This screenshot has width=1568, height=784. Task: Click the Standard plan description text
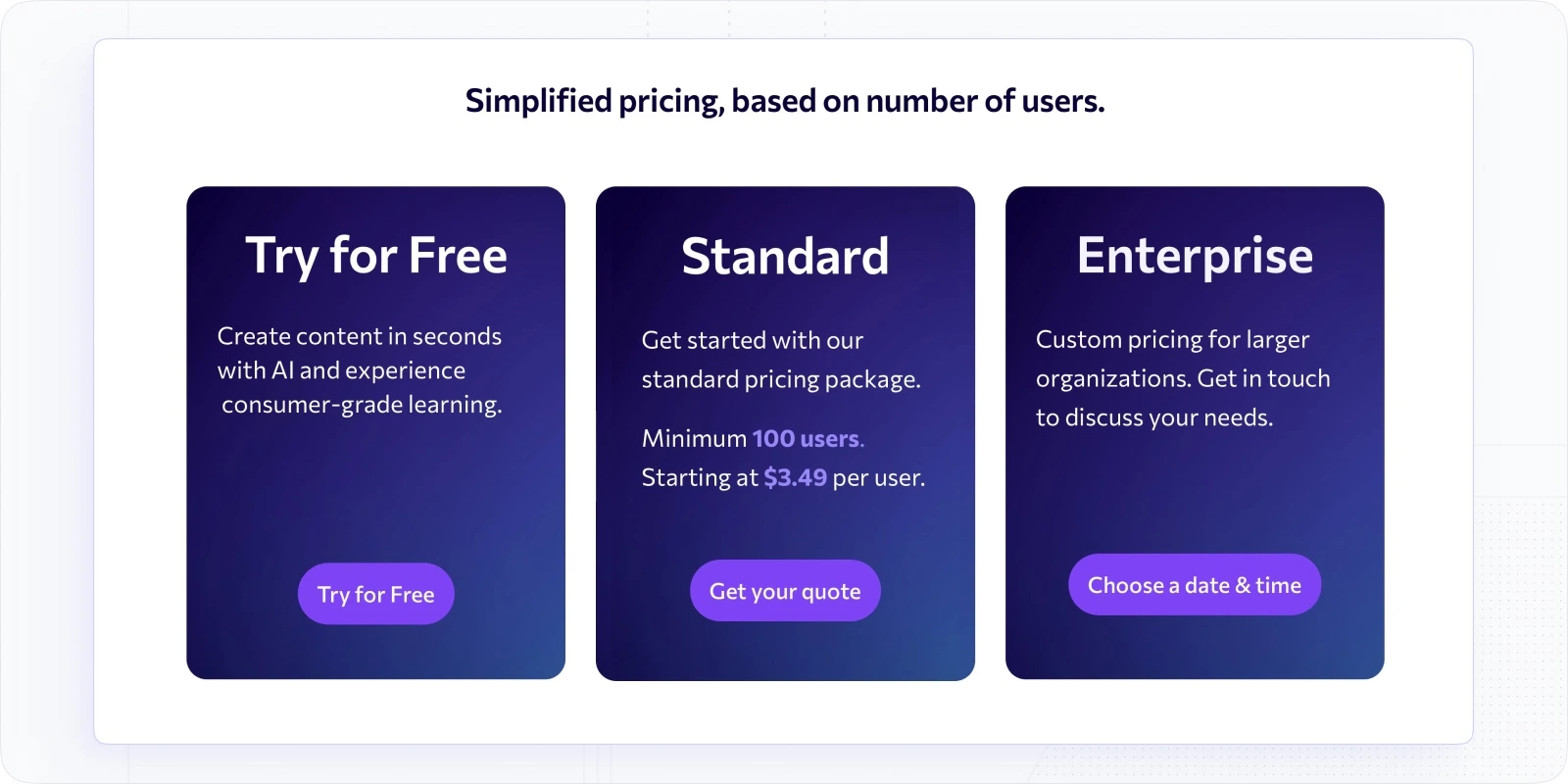pyautogui.click(x=781, y=360)
